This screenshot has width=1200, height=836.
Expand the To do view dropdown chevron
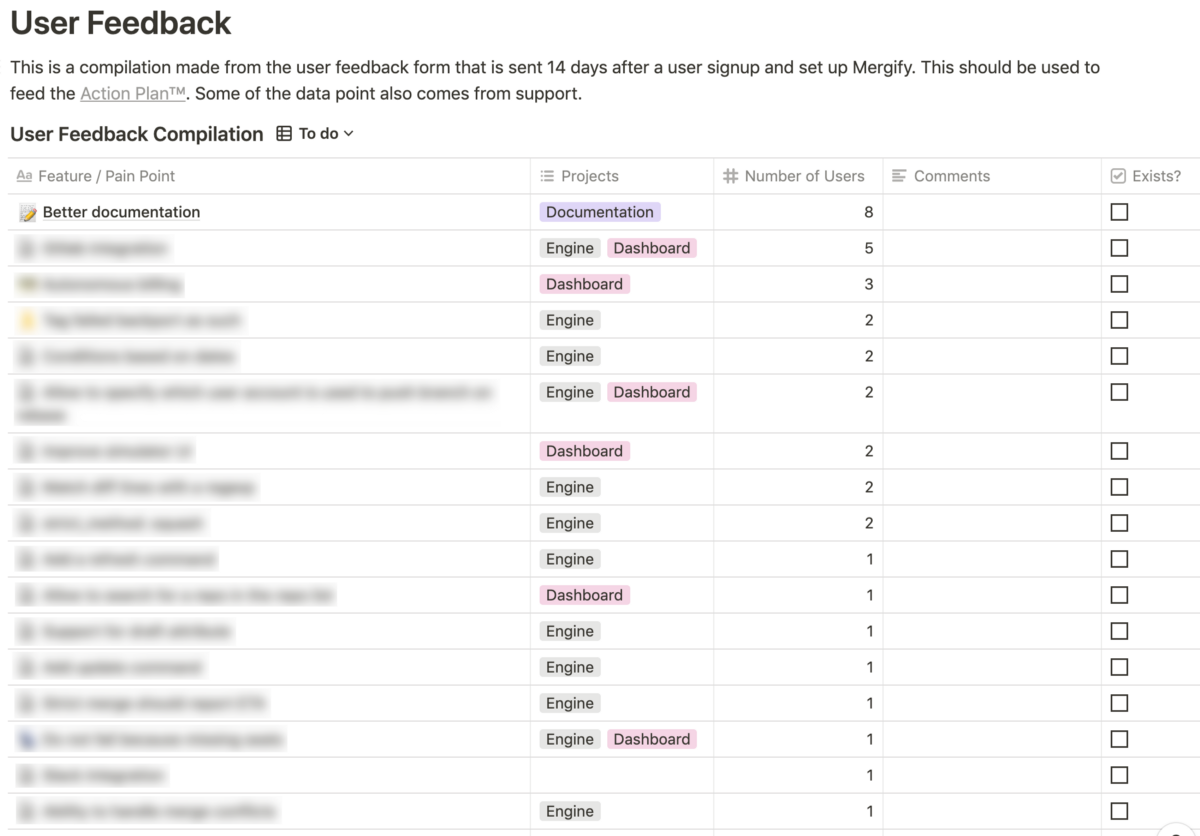349,134
